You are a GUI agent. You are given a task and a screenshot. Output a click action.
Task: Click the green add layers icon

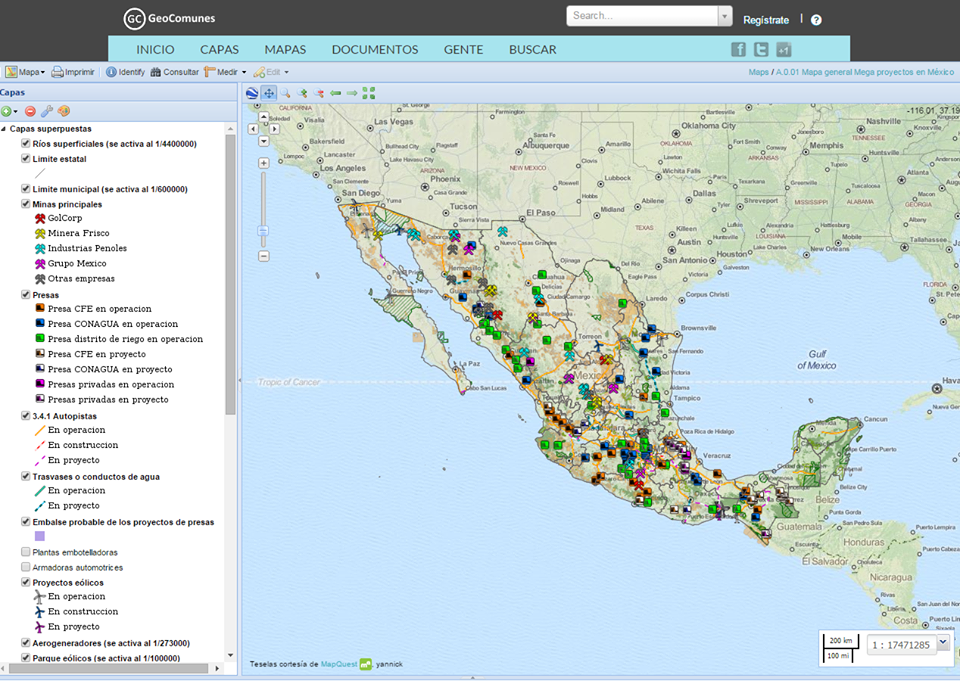click(6, 111)
